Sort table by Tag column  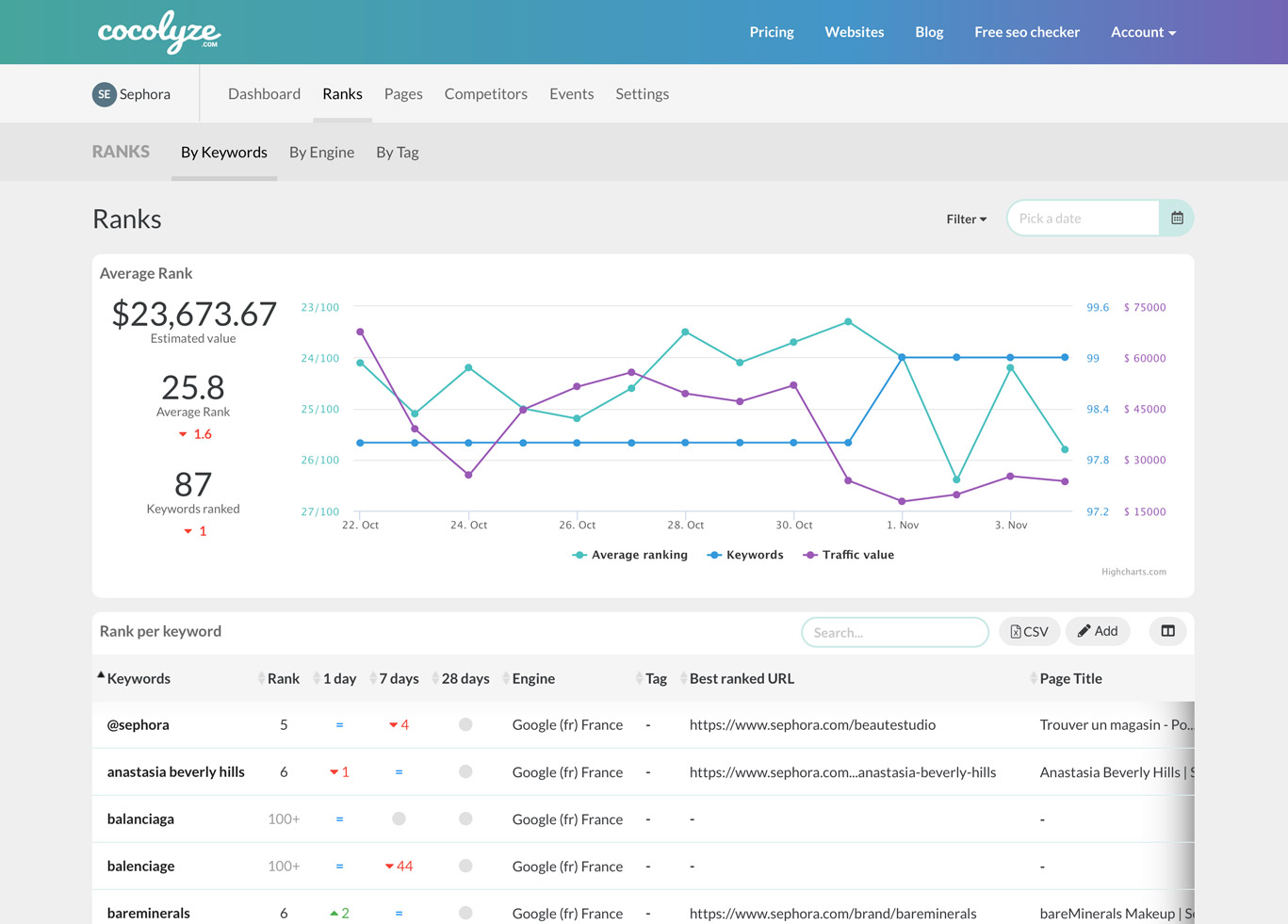pos(656,678)
